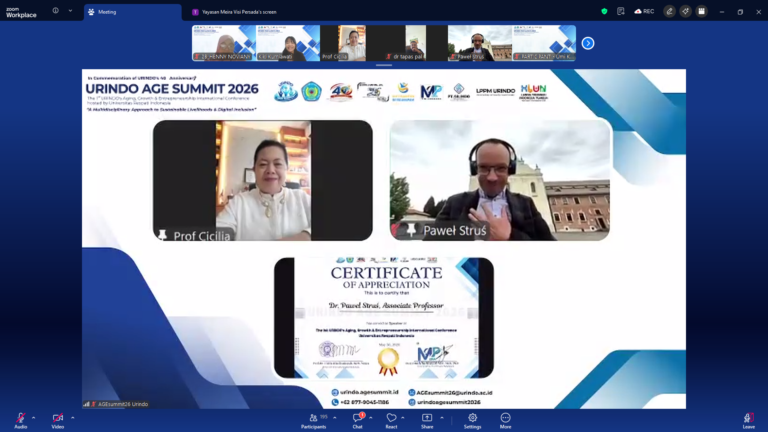Open the Chat panel
Image resolution: width=768 pixels, height=432 pixels.
[x=358, y=420]
